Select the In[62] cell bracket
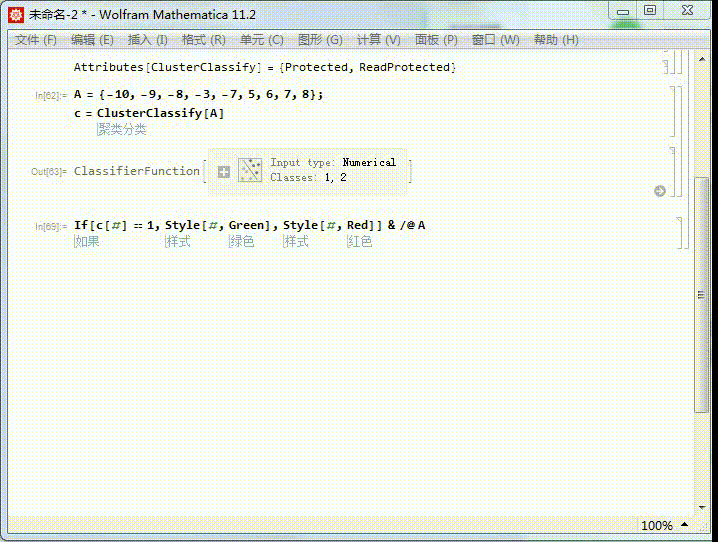The width and height of the screenshot is (718, 542). 673,111
